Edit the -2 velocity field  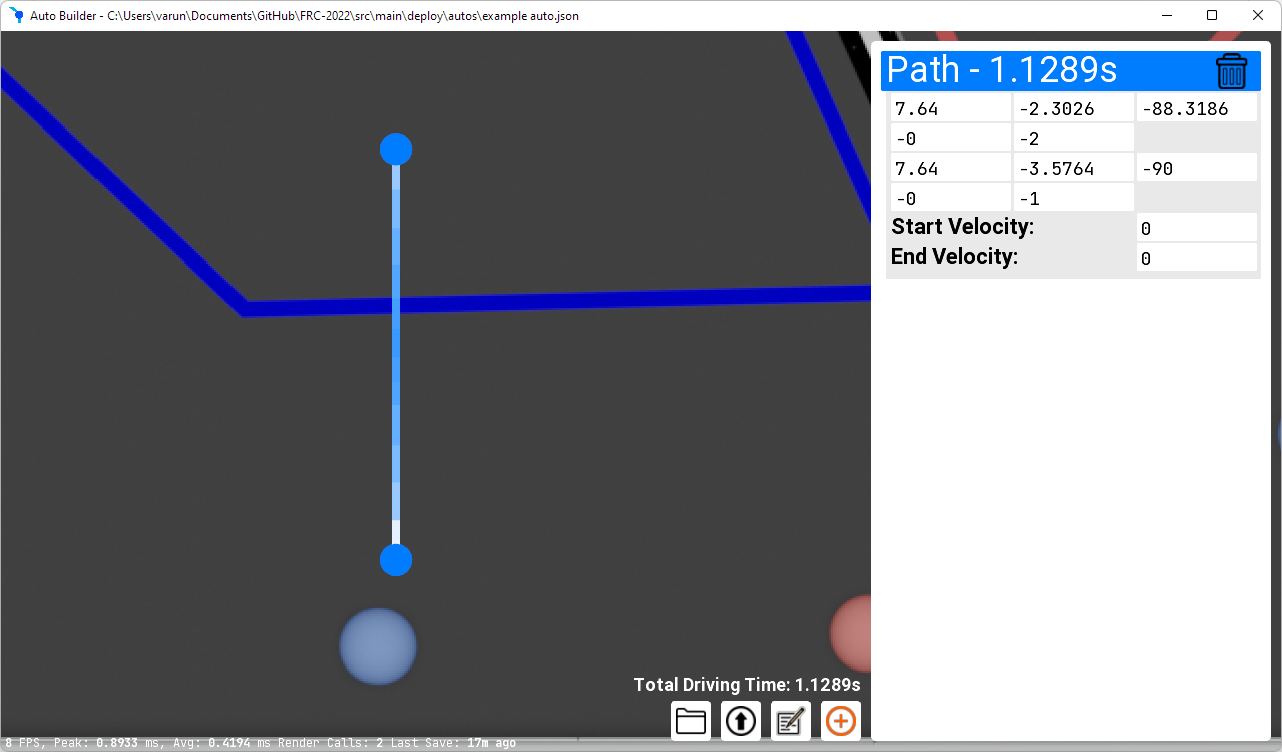click(x=1074, y=138)
